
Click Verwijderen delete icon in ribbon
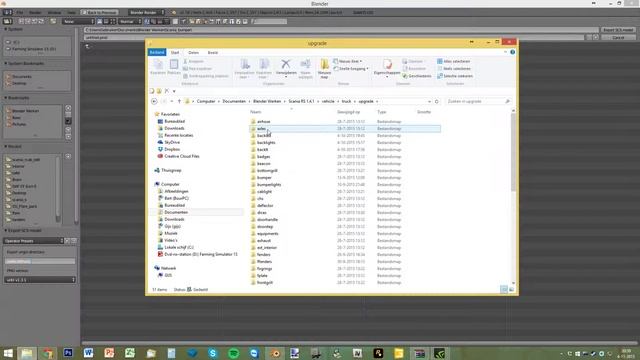286,64
